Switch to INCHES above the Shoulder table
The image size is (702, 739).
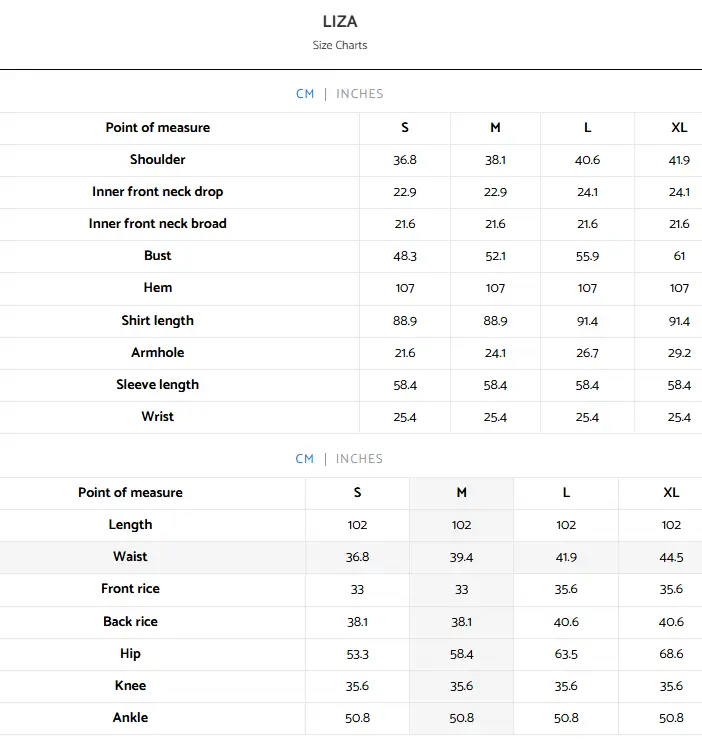tap(359, 94)
